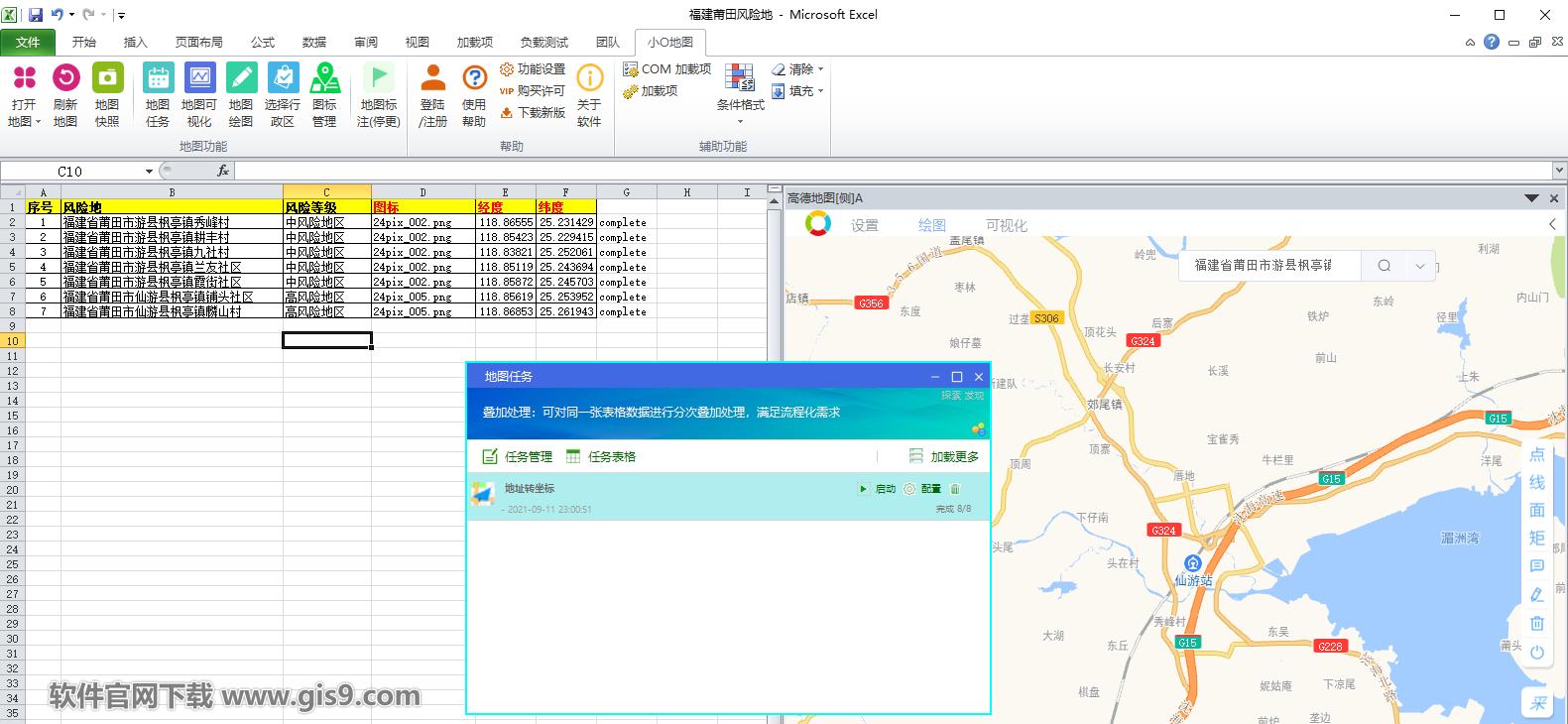
Task: Expand the formula bar
Action: pos(1559,172)
